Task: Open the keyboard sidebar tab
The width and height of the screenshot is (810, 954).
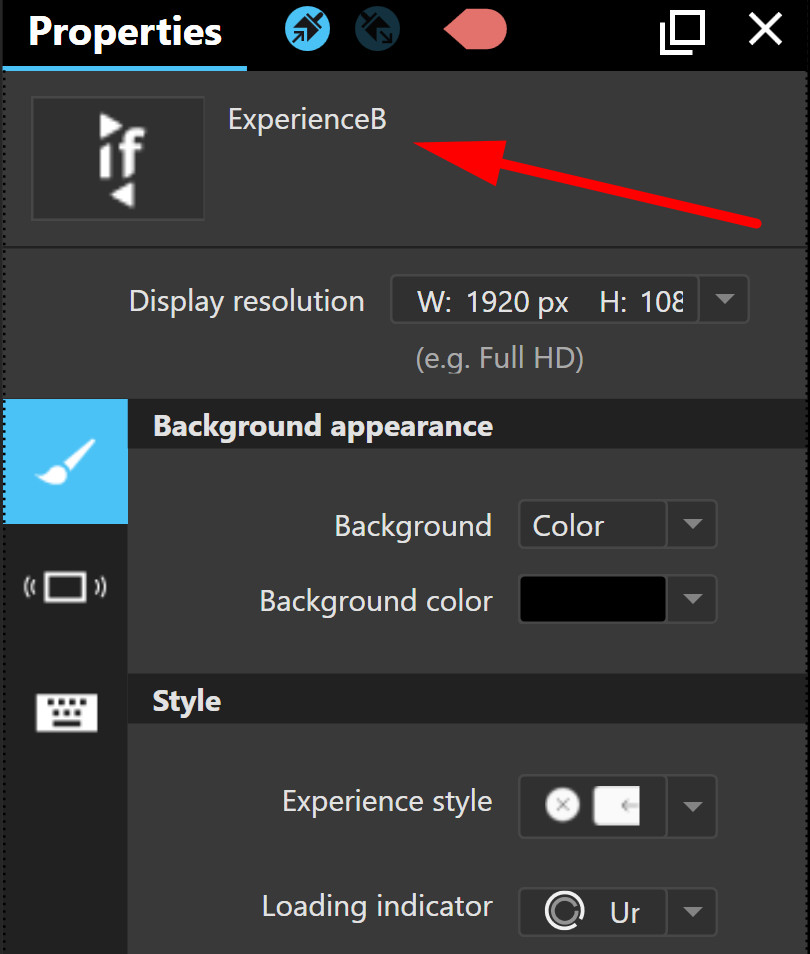Action: pos(66,712)
